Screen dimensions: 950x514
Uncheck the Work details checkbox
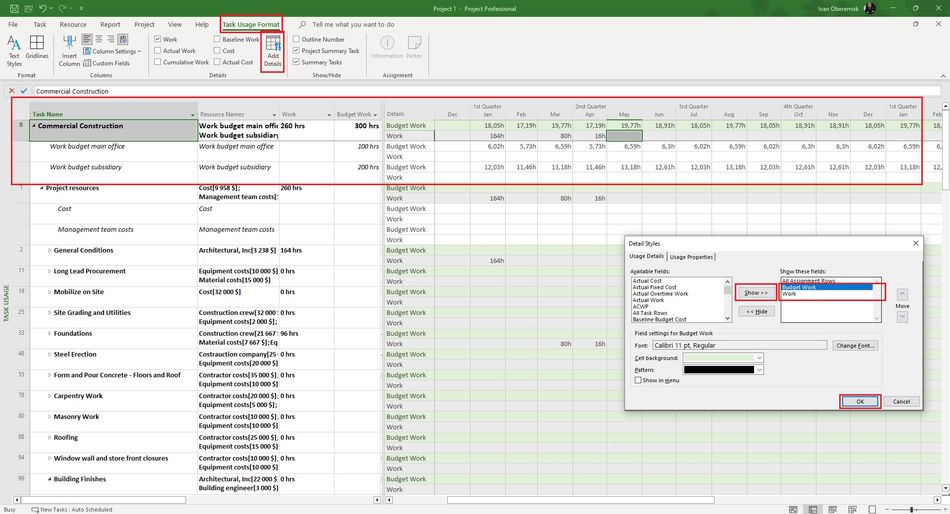pyautogui.click(x=158, y=39)
